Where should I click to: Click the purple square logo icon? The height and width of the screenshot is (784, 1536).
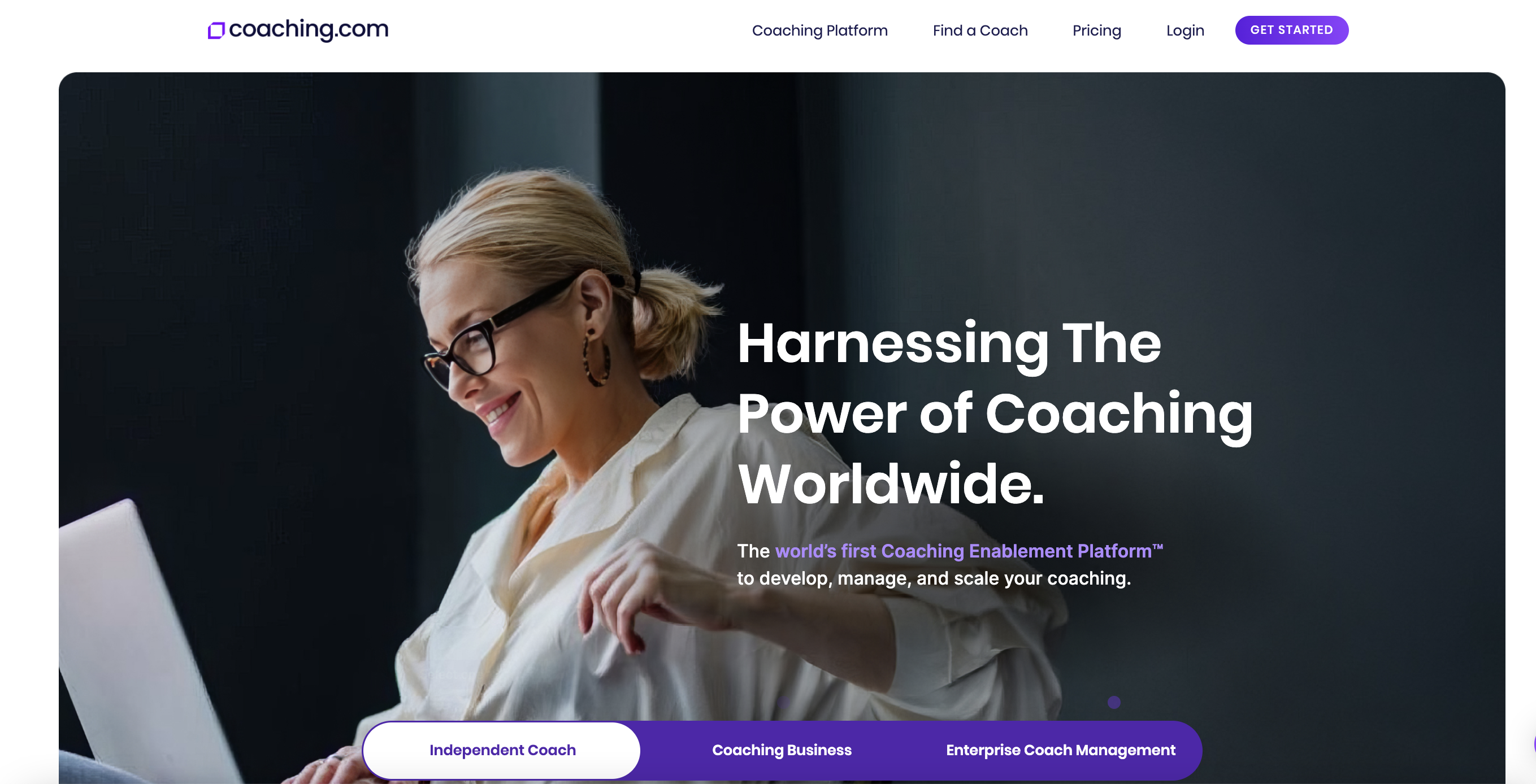click(216, 31)
